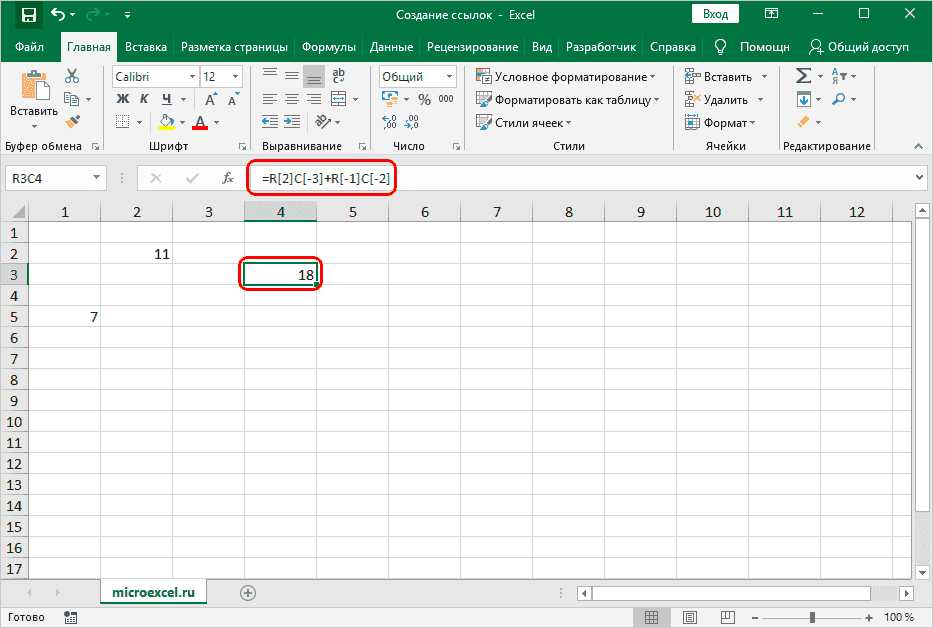This screenshot has width=933, height=628.
Task: Click Общий доступ share button
Action: tap(859, 47)
